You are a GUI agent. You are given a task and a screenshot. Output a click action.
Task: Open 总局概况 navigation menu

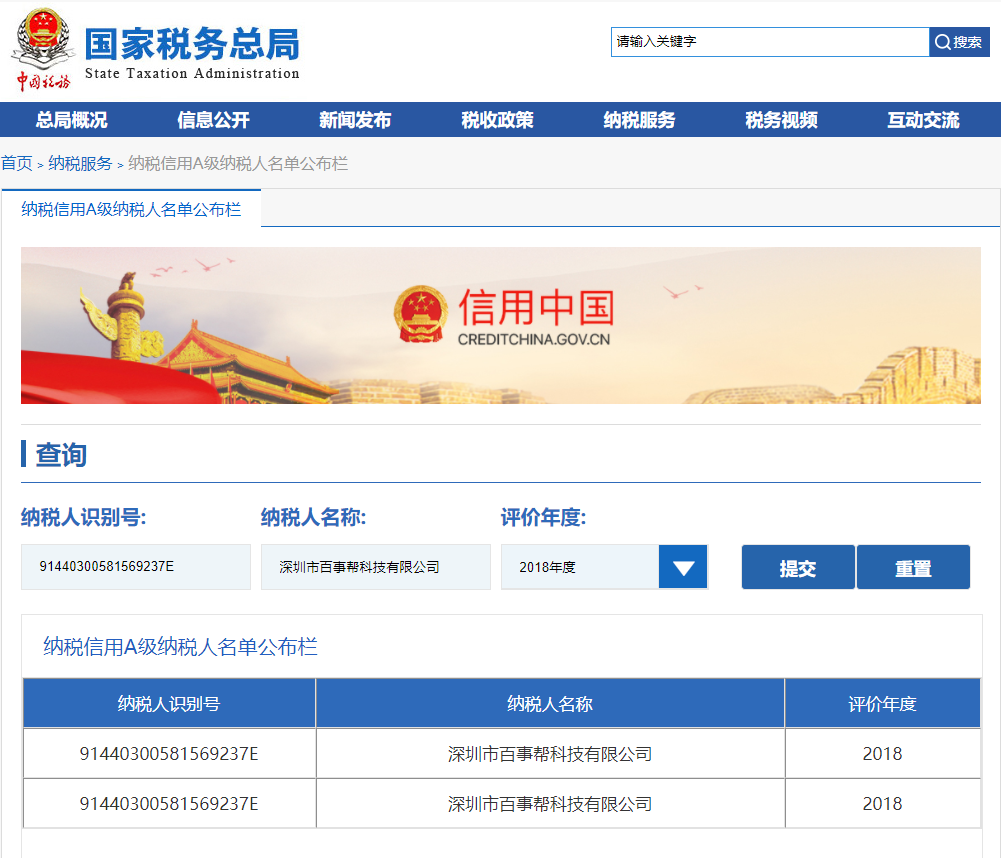[71, 120]
